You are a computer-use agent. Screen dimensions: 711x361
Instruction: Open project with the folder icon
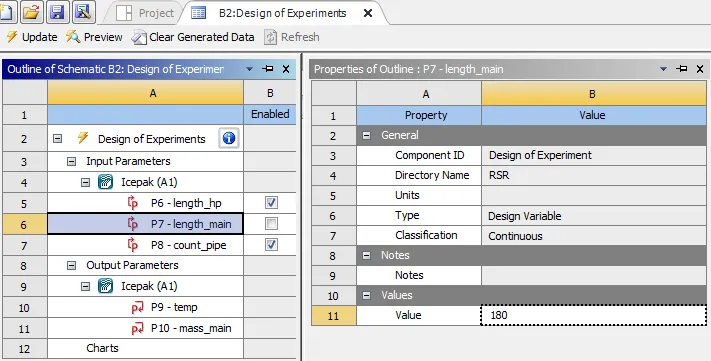click(x=32, y=12)
